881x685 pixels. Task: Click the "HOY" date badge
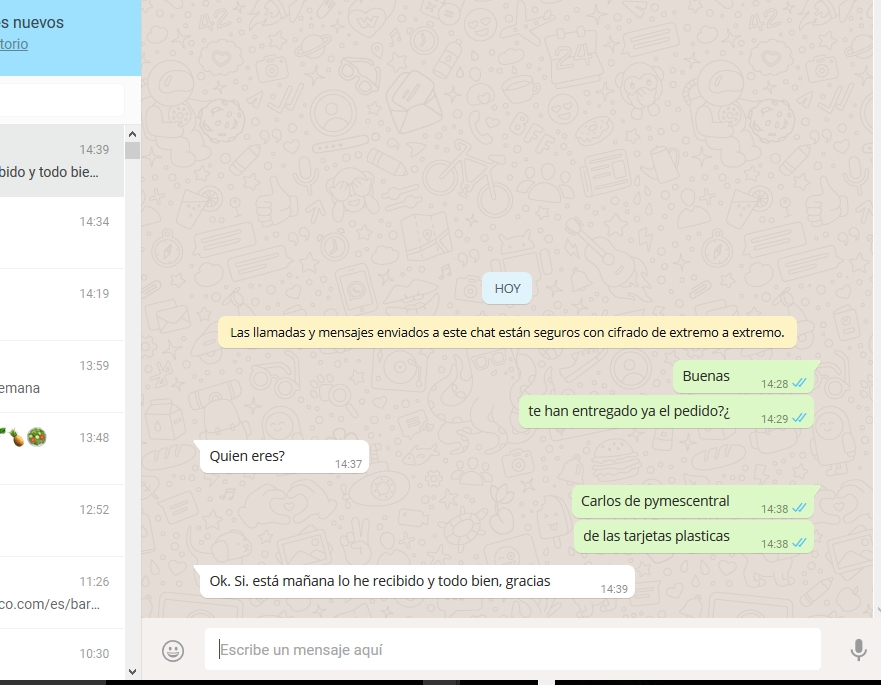click(507, 288)
